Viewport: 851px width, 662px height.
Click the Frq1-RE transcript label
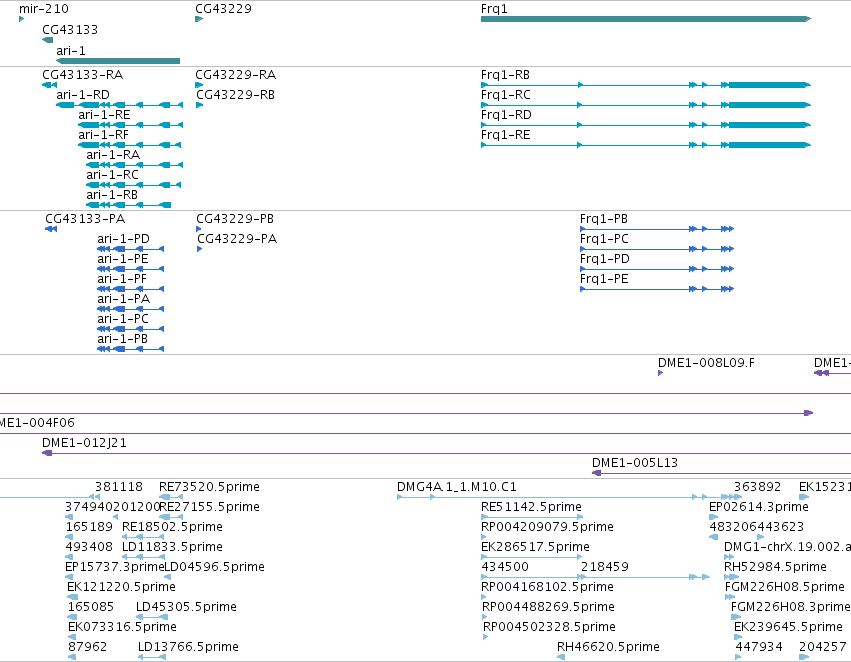point(505,135)
